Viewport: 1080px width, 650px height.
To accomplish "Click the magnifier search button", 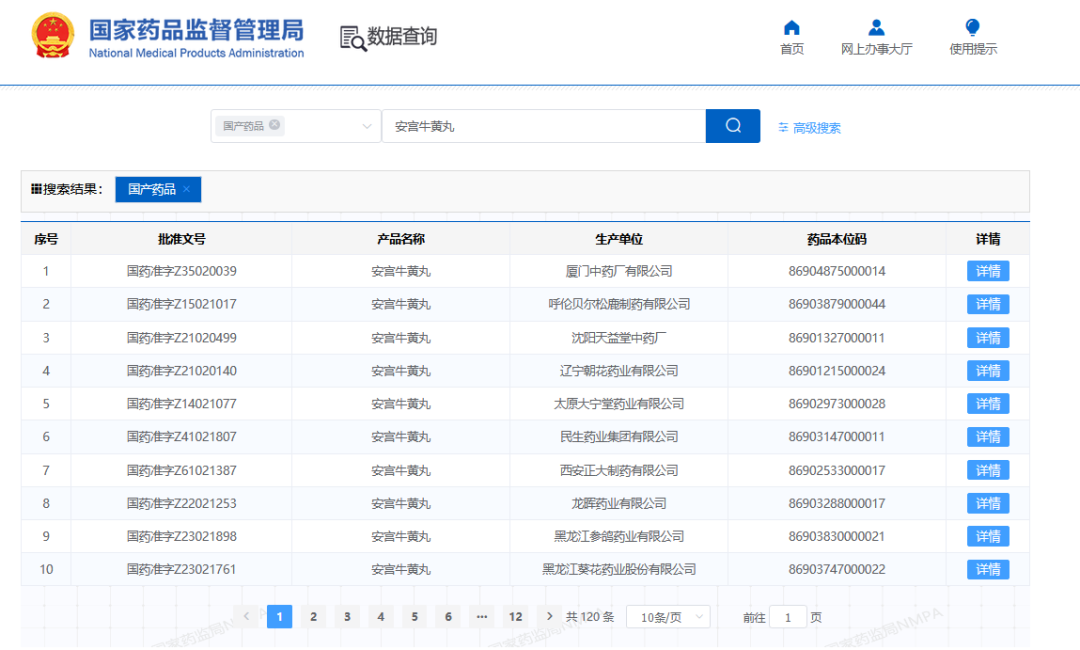I will click(732, 125).
